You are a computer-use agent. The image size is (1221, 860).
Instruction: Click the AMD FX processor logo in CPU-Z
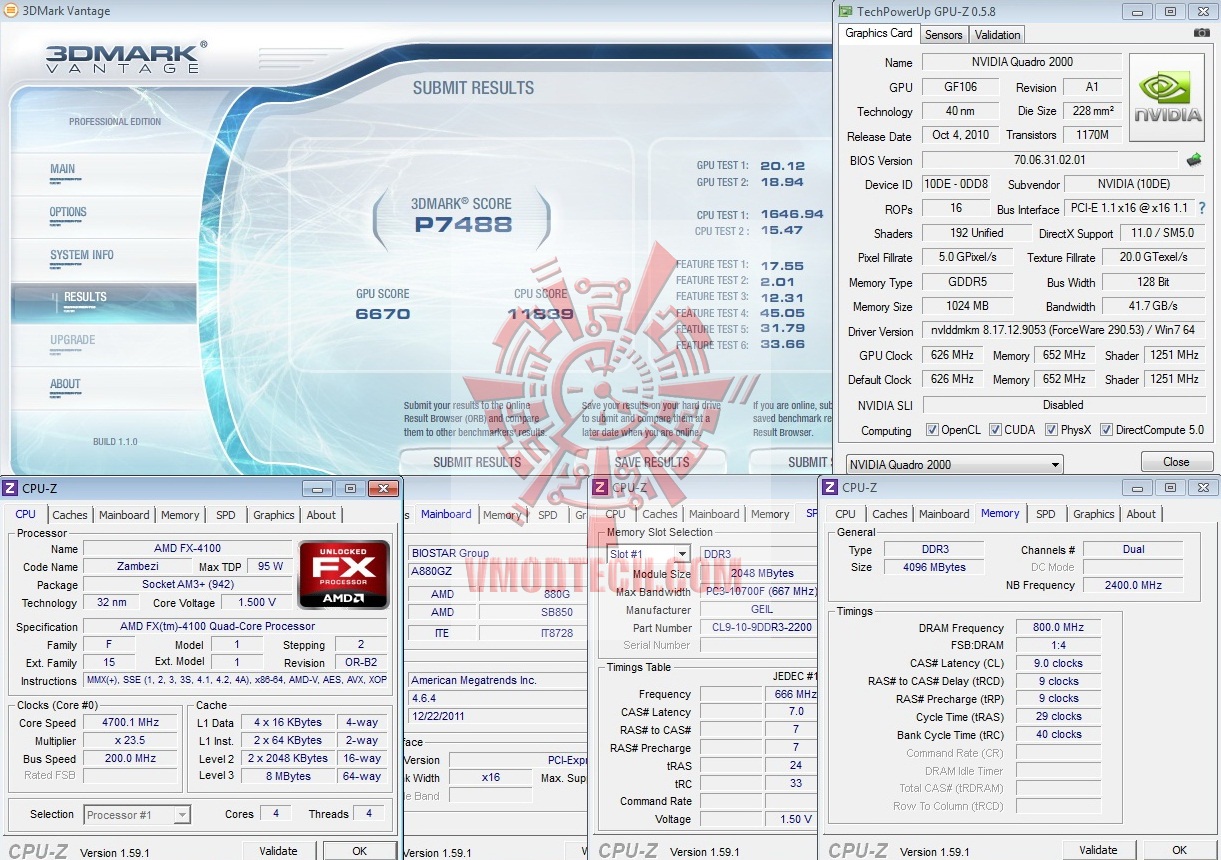344,575
